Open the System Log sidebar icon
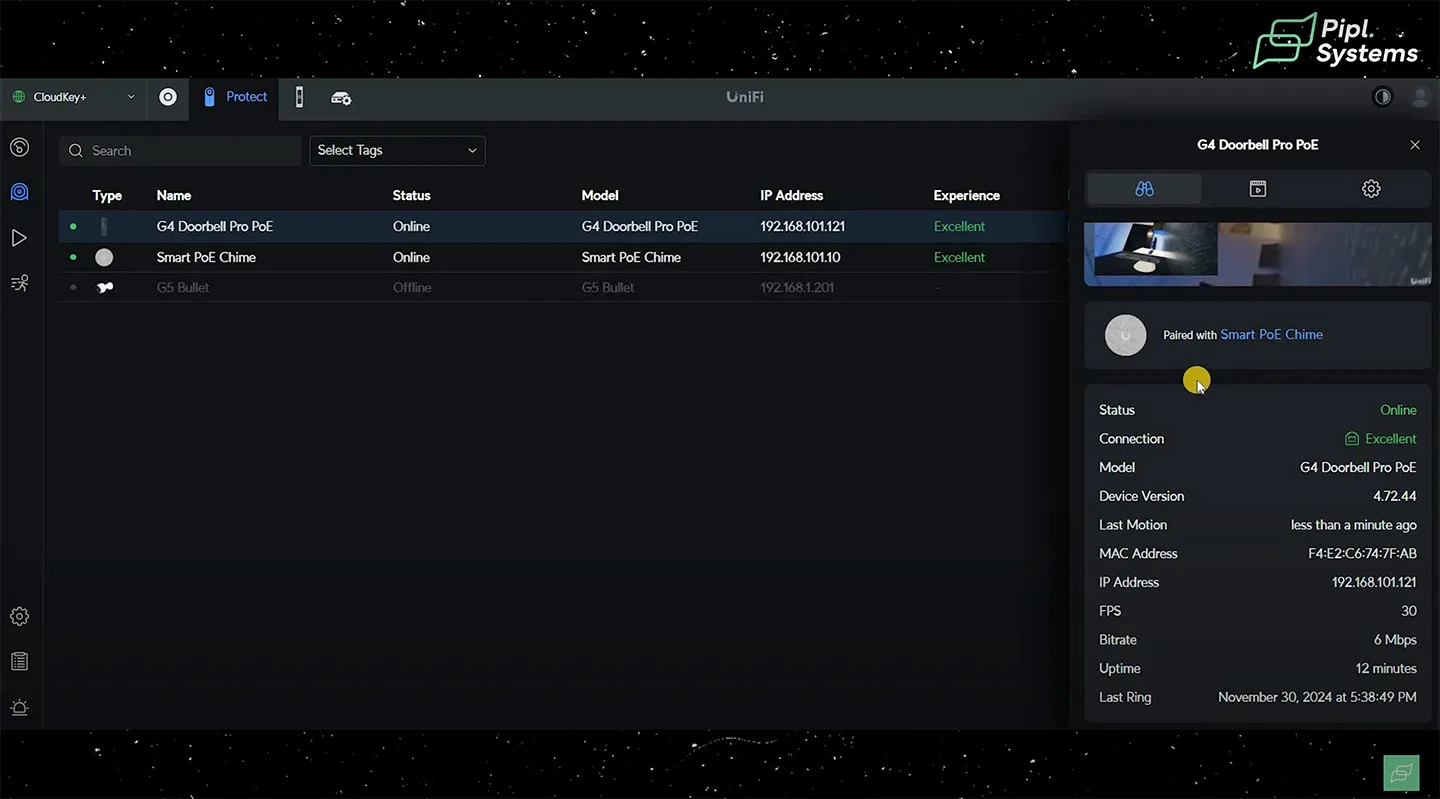The image size is (1440, 799). tap(19, 661)
